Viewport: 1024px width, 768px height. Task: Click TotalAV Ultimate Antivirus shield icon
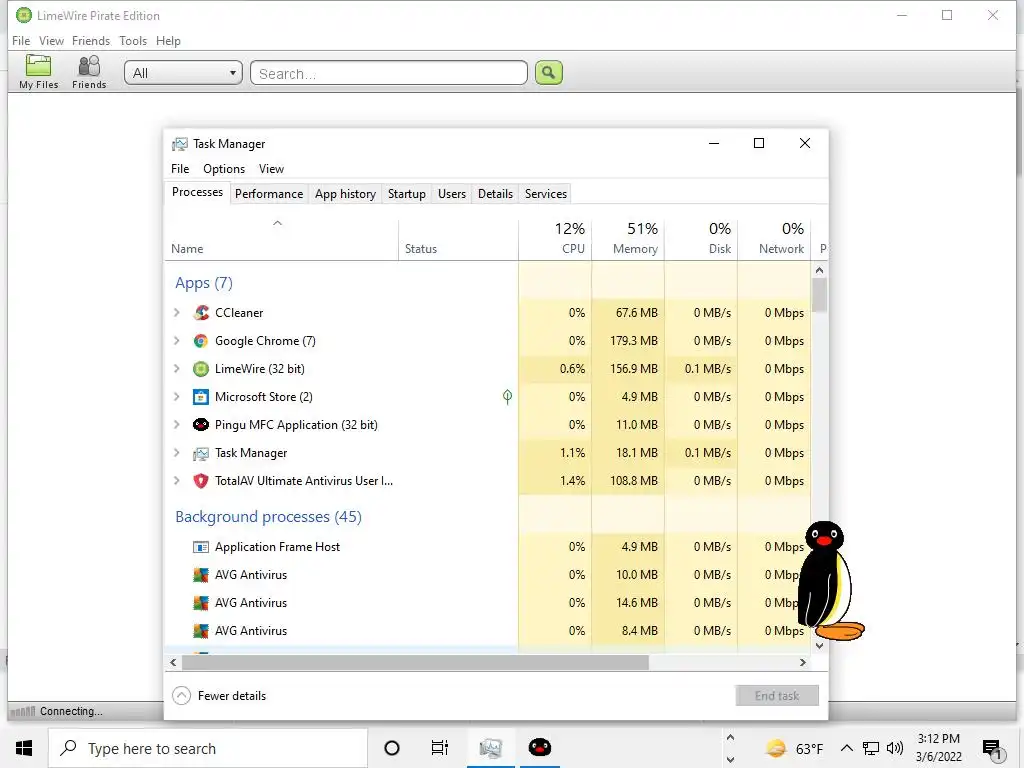pos(201,481)
